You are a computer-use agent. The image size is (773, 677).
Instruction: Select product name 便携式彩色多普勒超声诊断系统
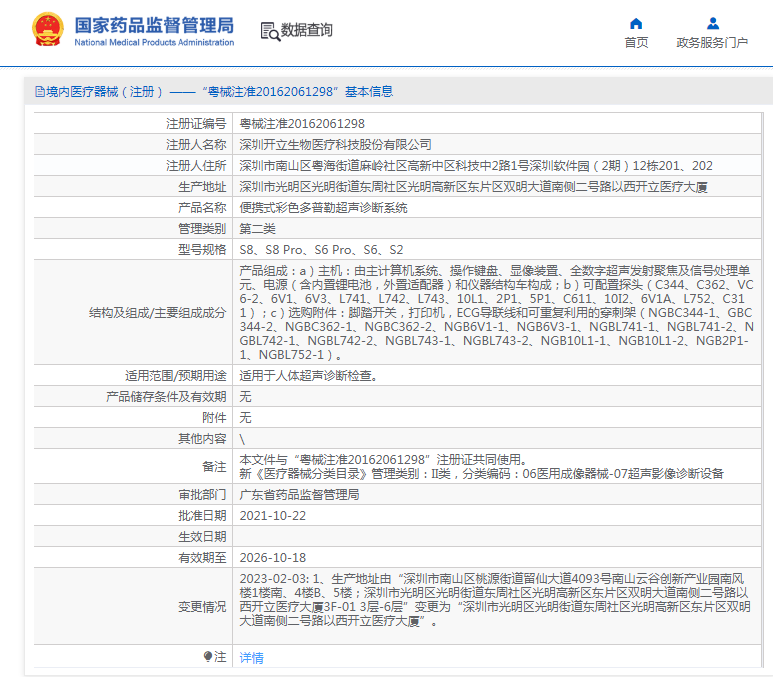tap(323, 208)
